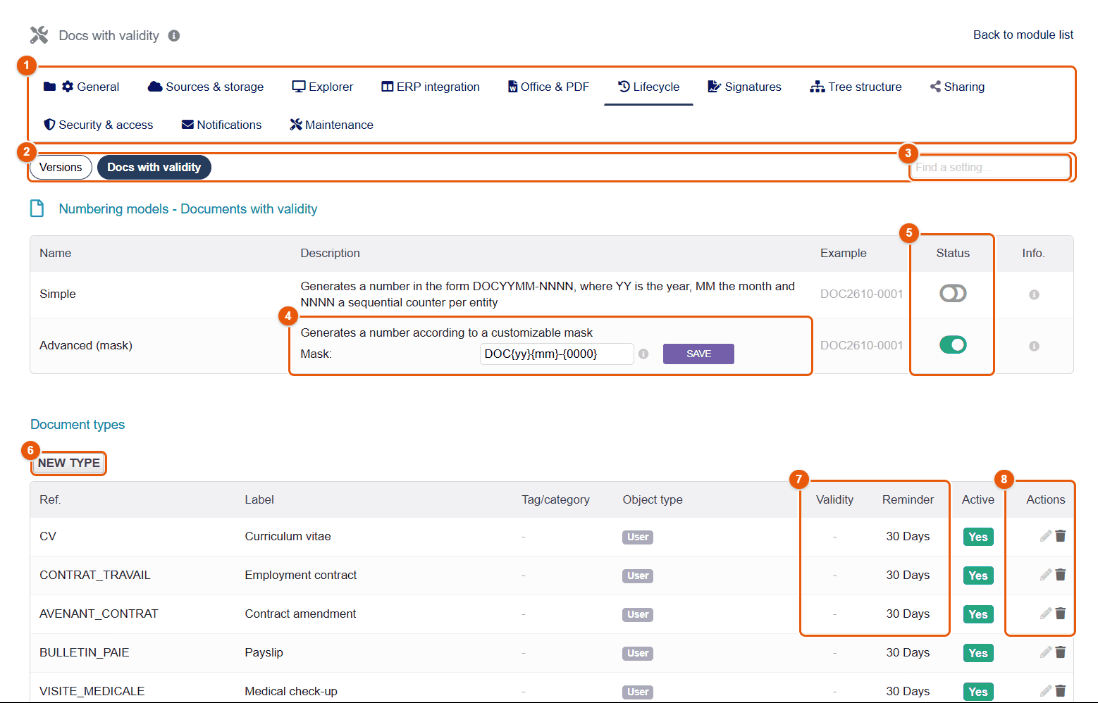Click the help icon next to the Mask field
This screenshot has width=1098, height=703.
[644, 354]
